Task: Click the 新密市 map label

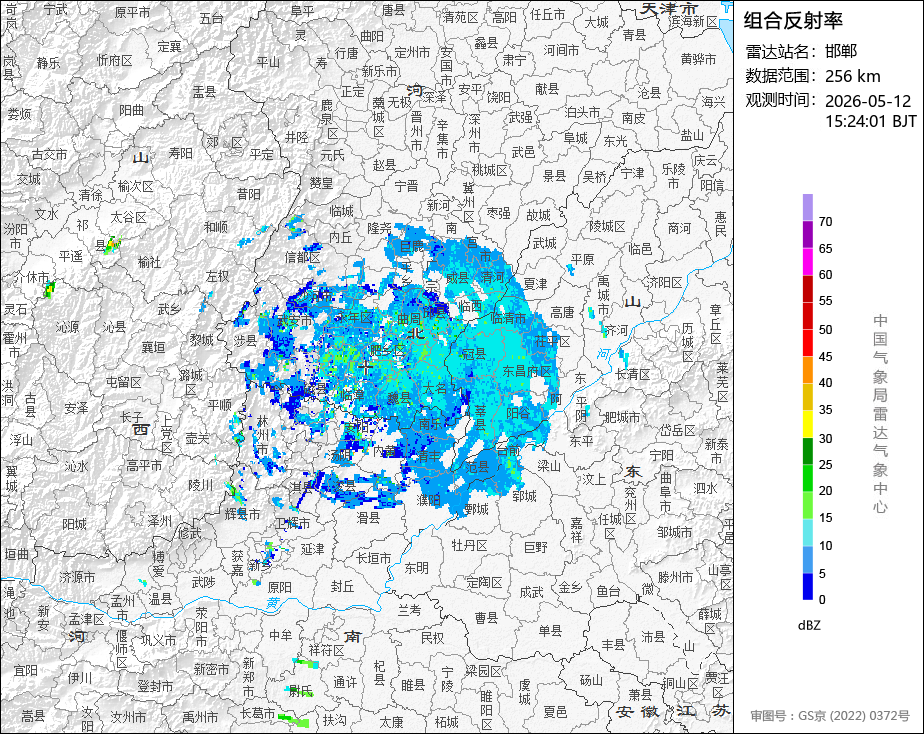Action: (211, 669)
